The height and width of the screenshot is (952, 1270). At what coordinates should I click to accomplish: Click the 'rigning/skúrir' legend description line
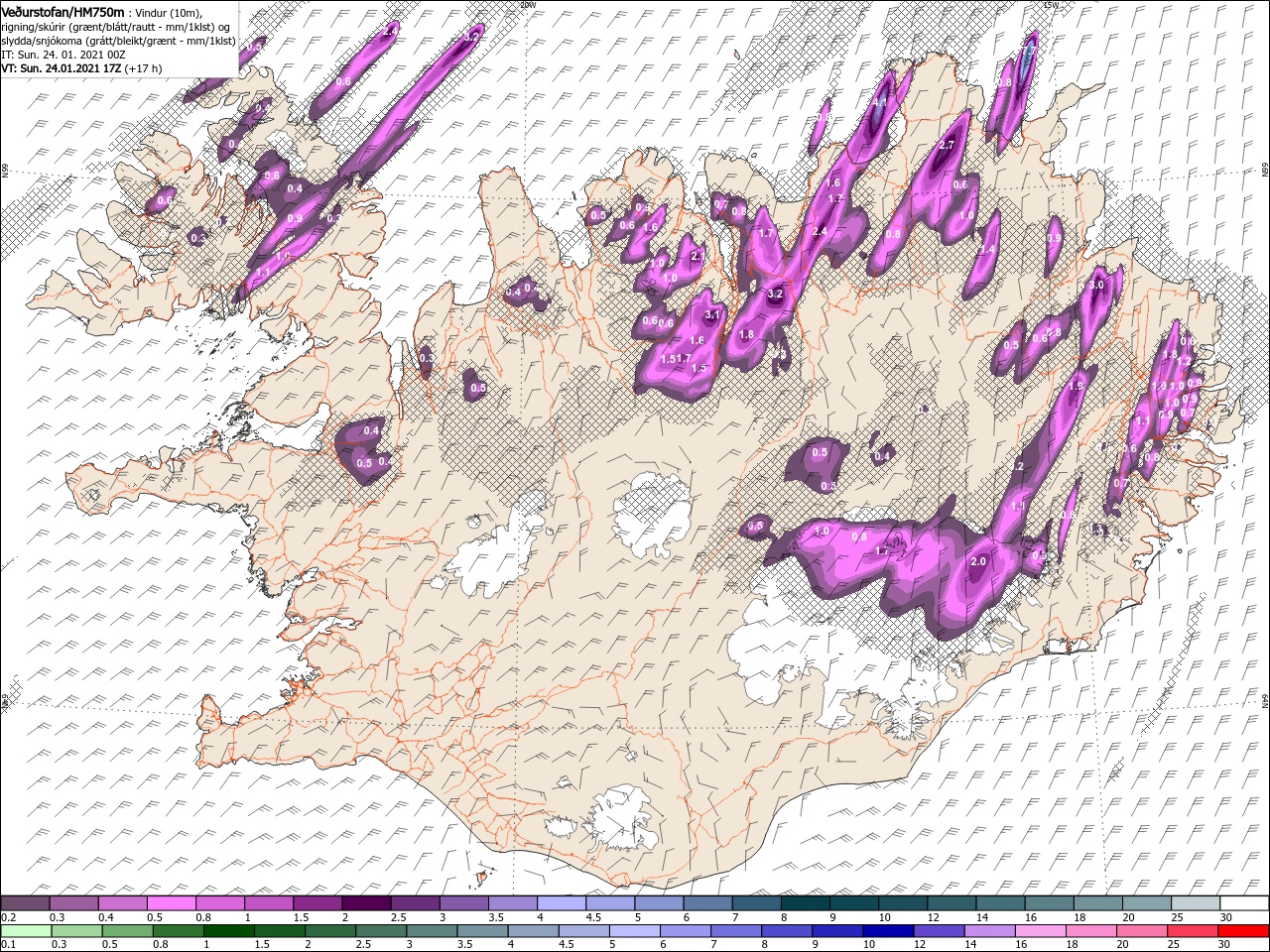tap(116, 26)
